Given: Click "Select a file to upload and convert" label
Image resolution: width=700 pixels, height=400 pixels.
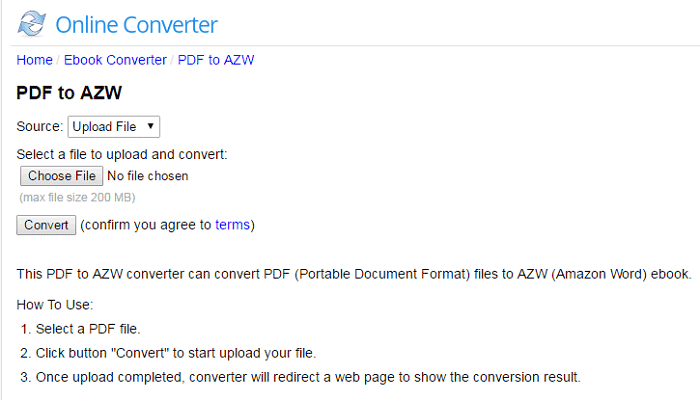Looking at the screenshot, I should (x=122, y=154).
